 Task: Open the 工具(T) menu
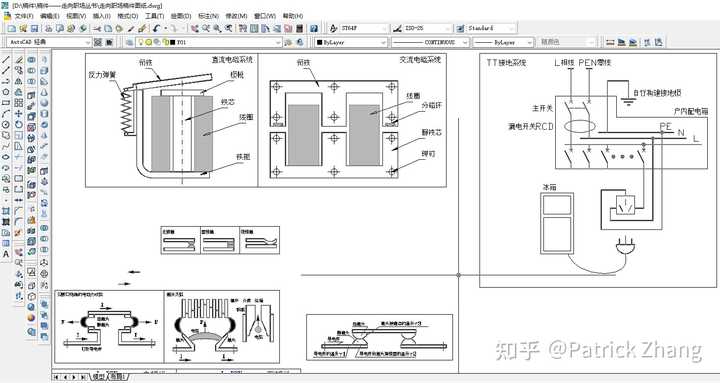click(154, 16)
